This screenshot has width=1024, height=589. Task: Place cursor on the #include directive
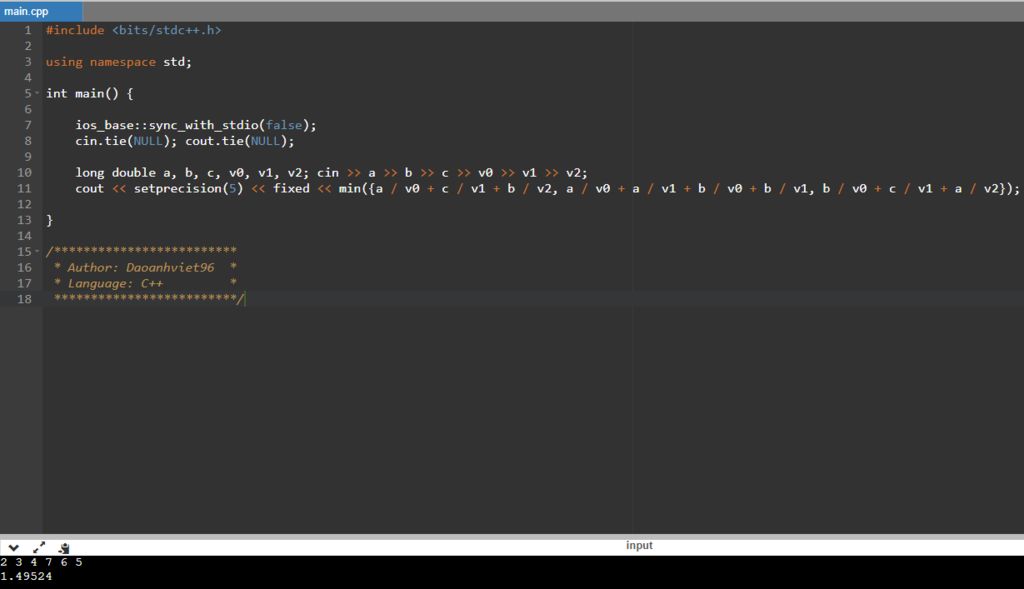click(x=75, y=30)
